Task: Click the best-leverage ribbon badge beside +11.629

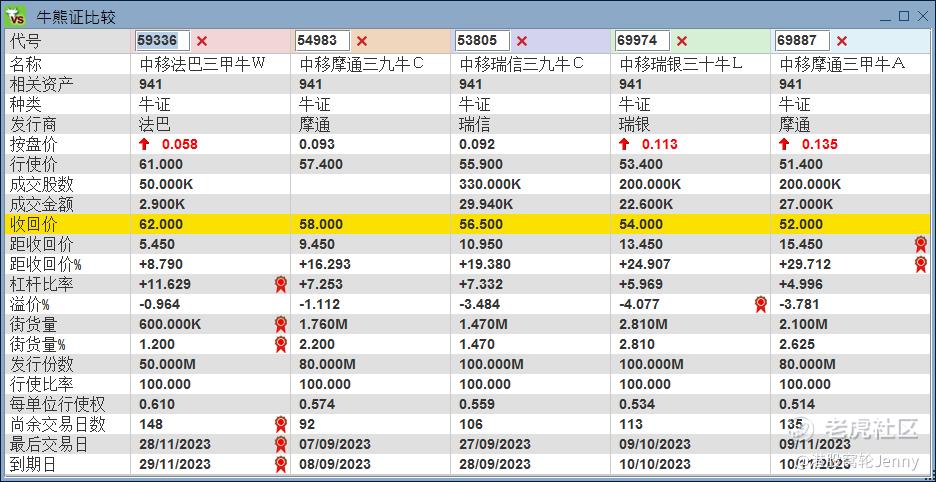Action: coord(281,284)
